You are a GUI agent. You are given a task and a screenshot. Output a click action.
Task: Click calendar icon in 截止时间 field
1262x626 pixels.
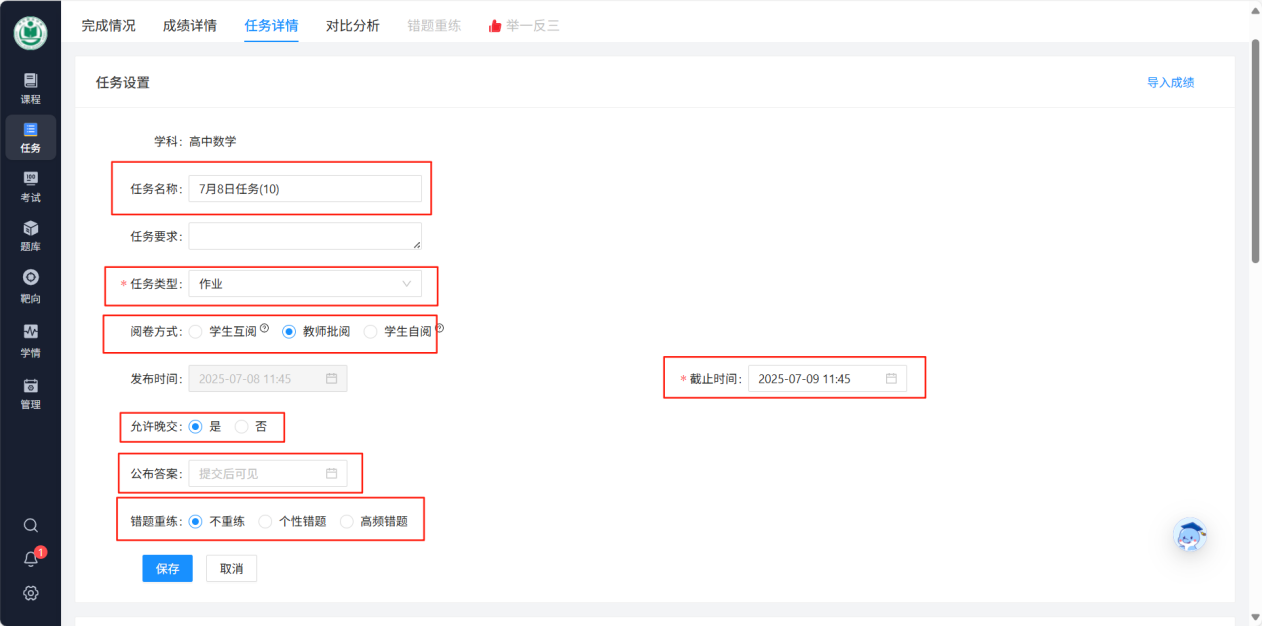click(x=891, y=379)
